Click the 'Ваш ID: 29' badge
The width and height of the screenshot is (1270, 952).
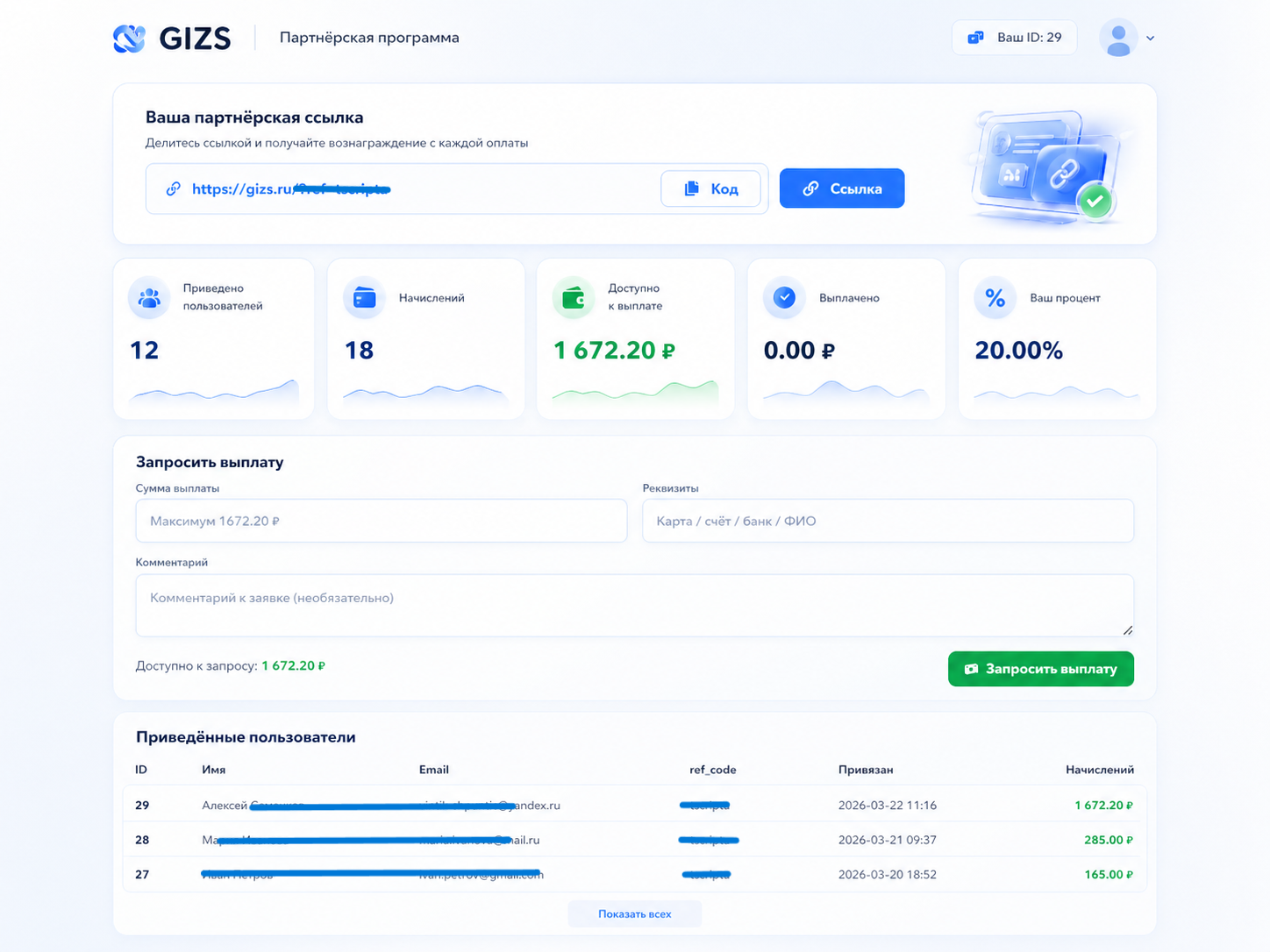[1014, 38]
